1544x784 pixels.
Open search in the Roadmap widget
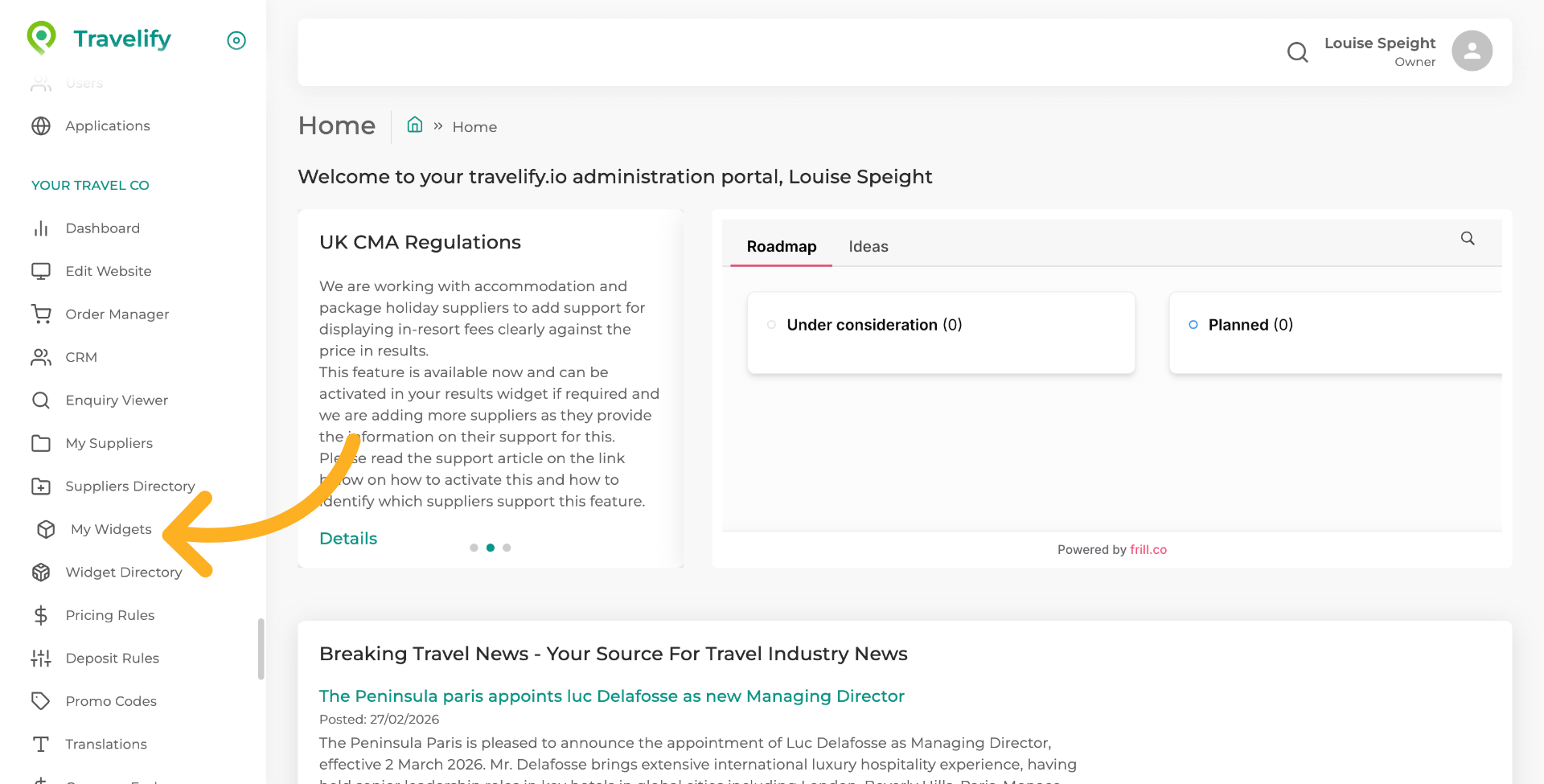point(1468,239)
